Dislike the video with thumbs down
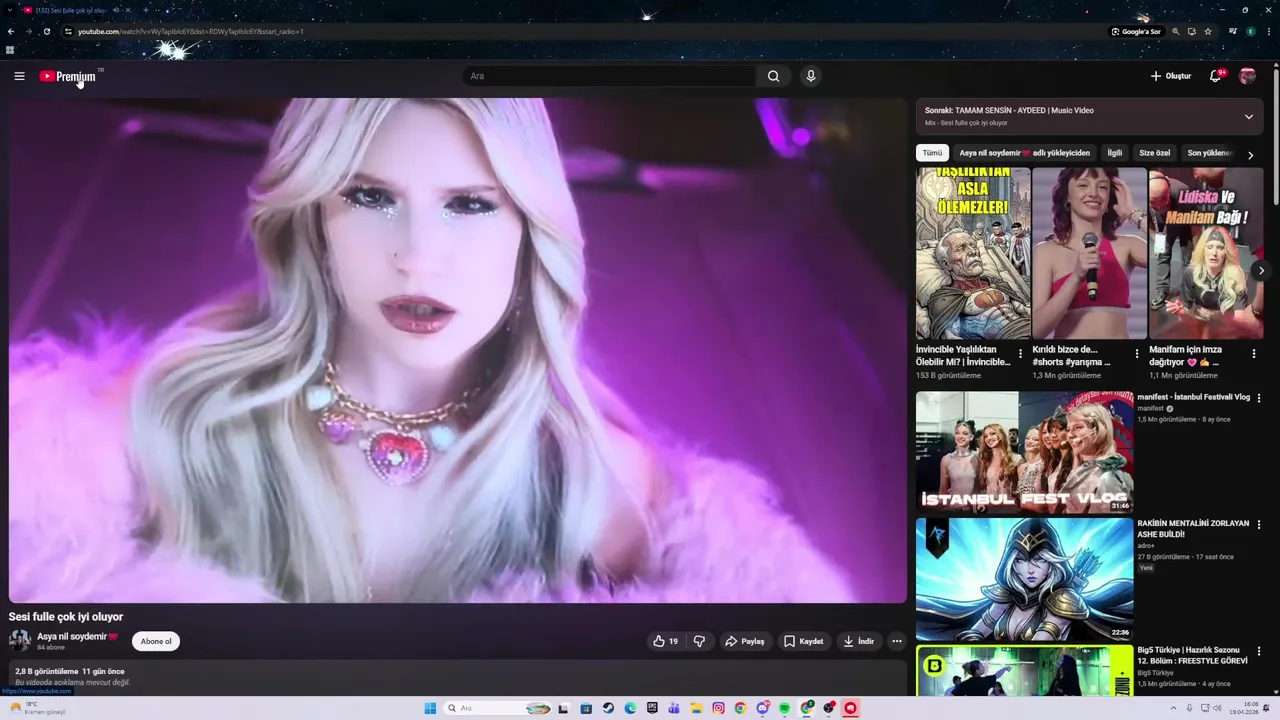 (x=700, y=641)
